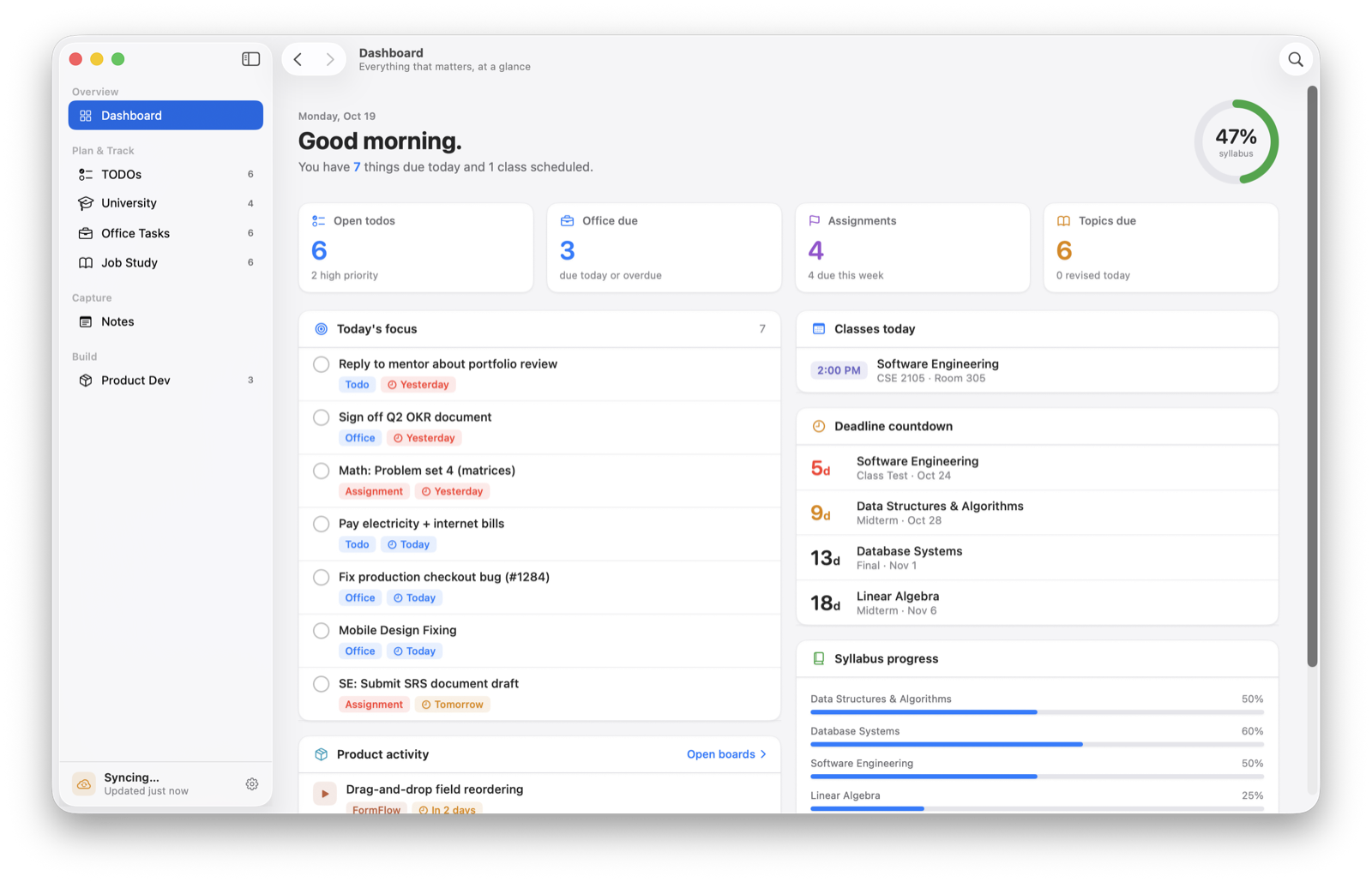
Task: Click the clock icon of Deadline countdown
Action: (x=819, y=426)
